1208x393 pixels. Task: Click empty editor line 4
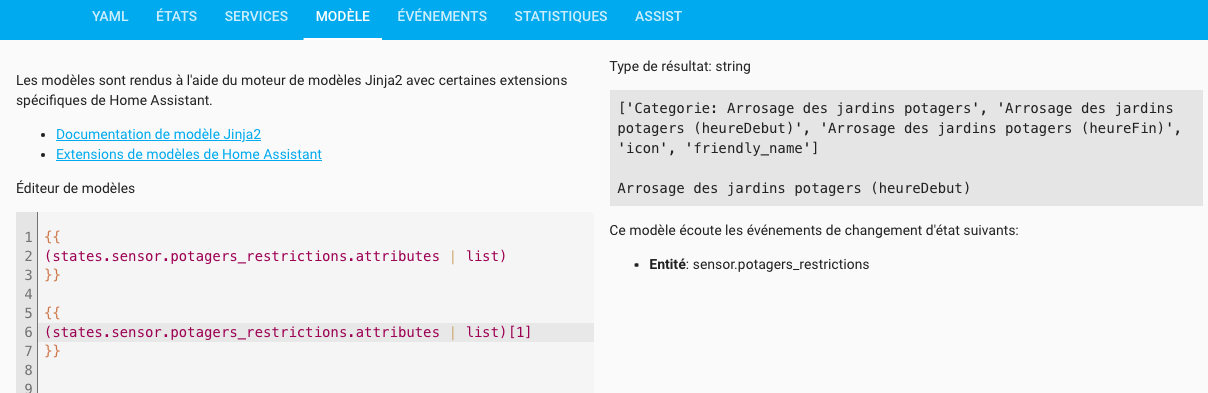pyautogui.click(x=318, y=294)
